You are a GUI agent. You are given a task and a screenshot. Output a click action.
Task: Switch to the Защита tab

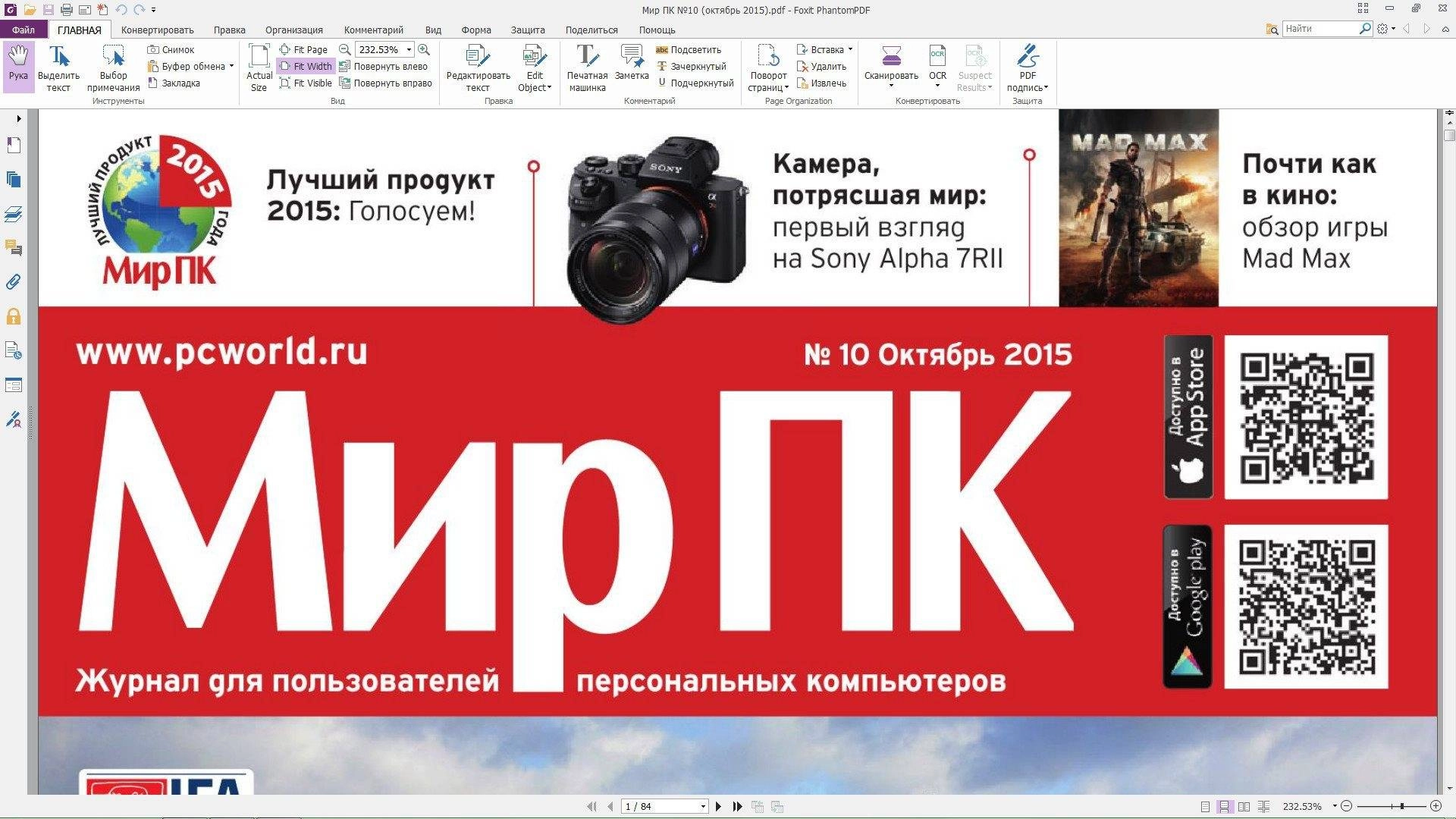pos(528,30)
